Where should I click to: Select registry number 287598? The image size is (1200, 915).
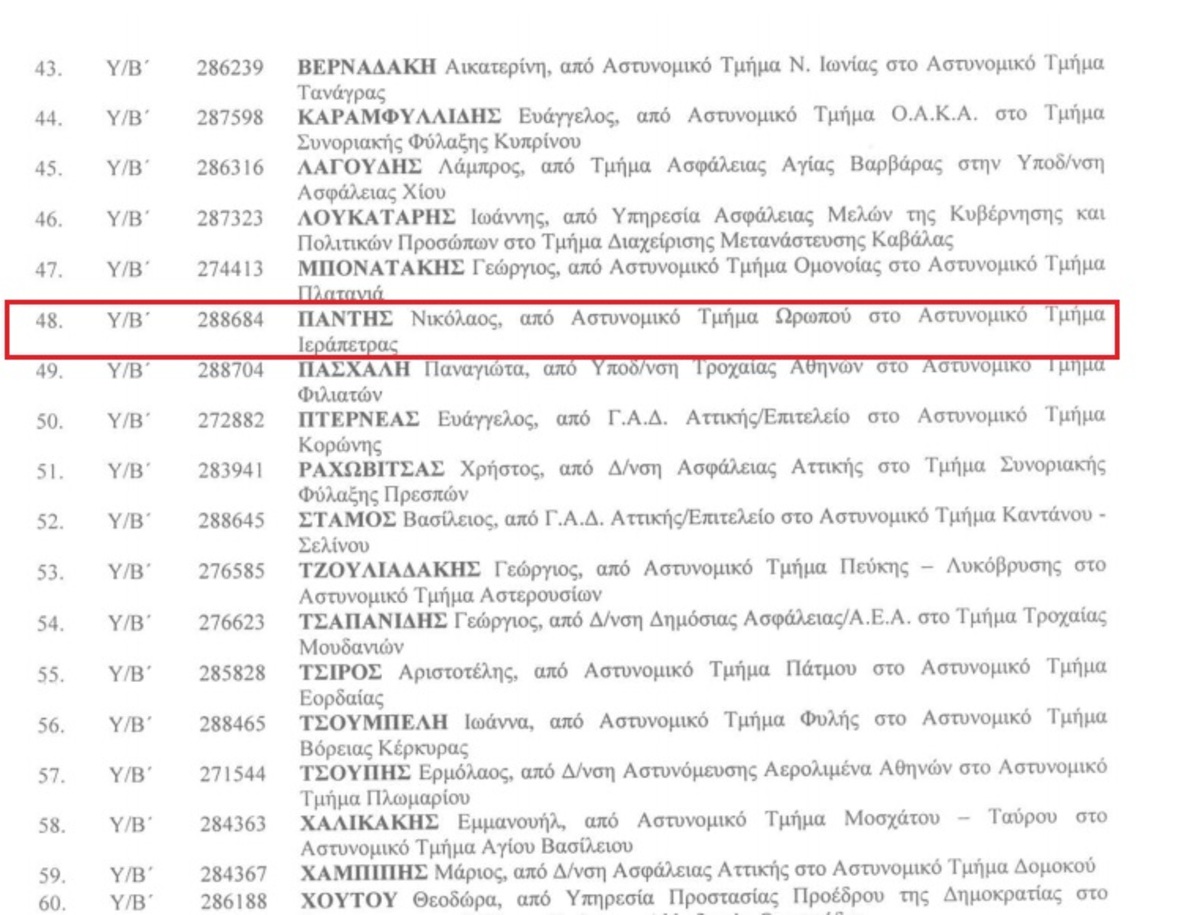coord(230,117)
